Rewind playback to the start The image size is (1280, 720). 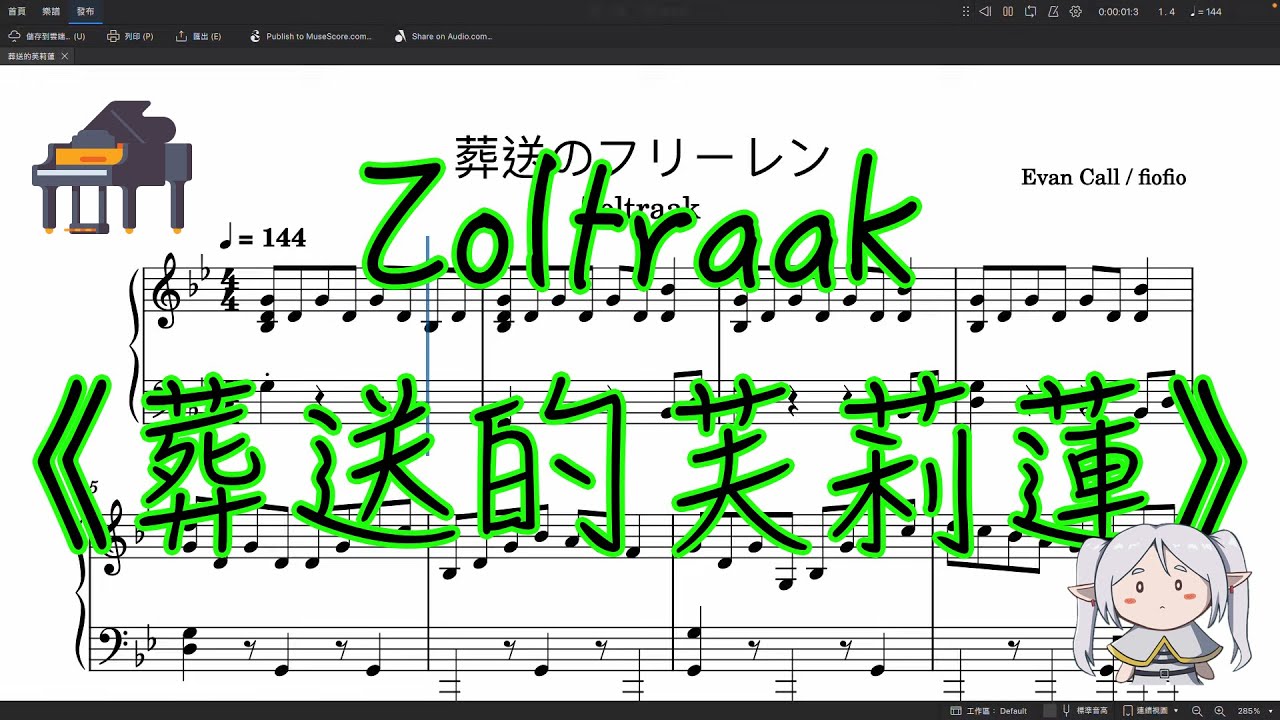985,12
